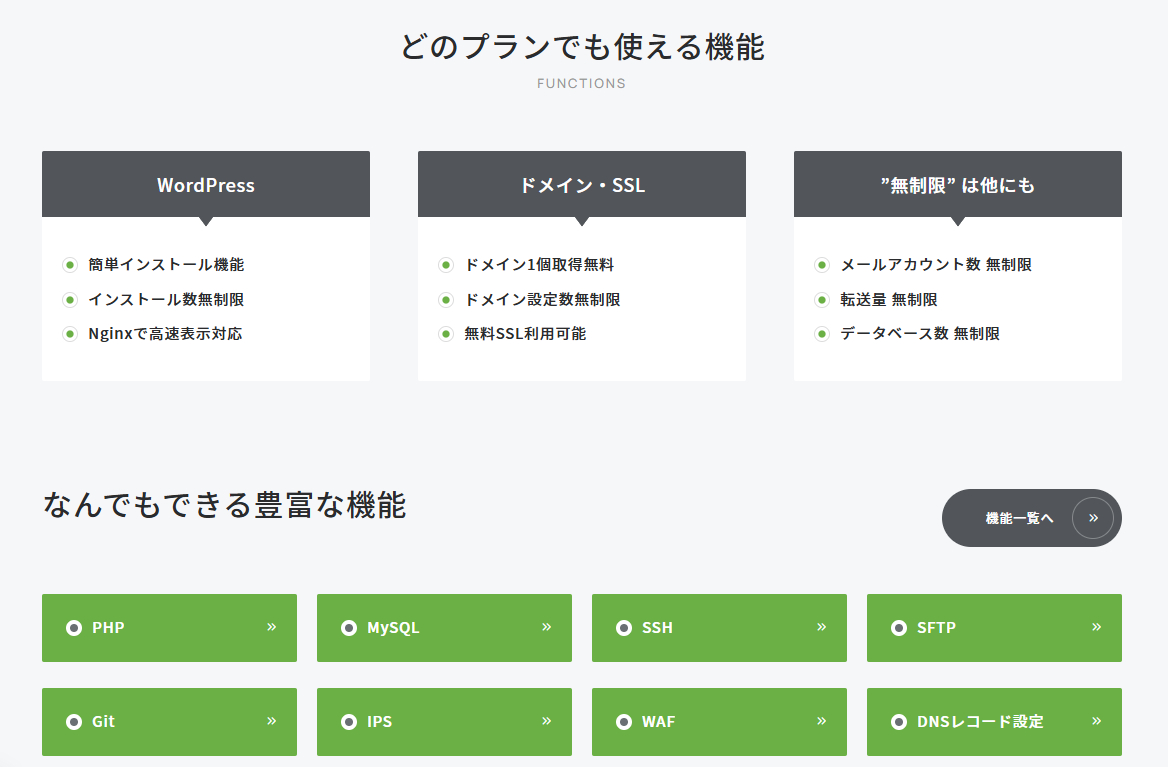The height and width of the screenshot is (767, 1168).
Task: Click the double-chevron arrow on Git
Action: 272,721
